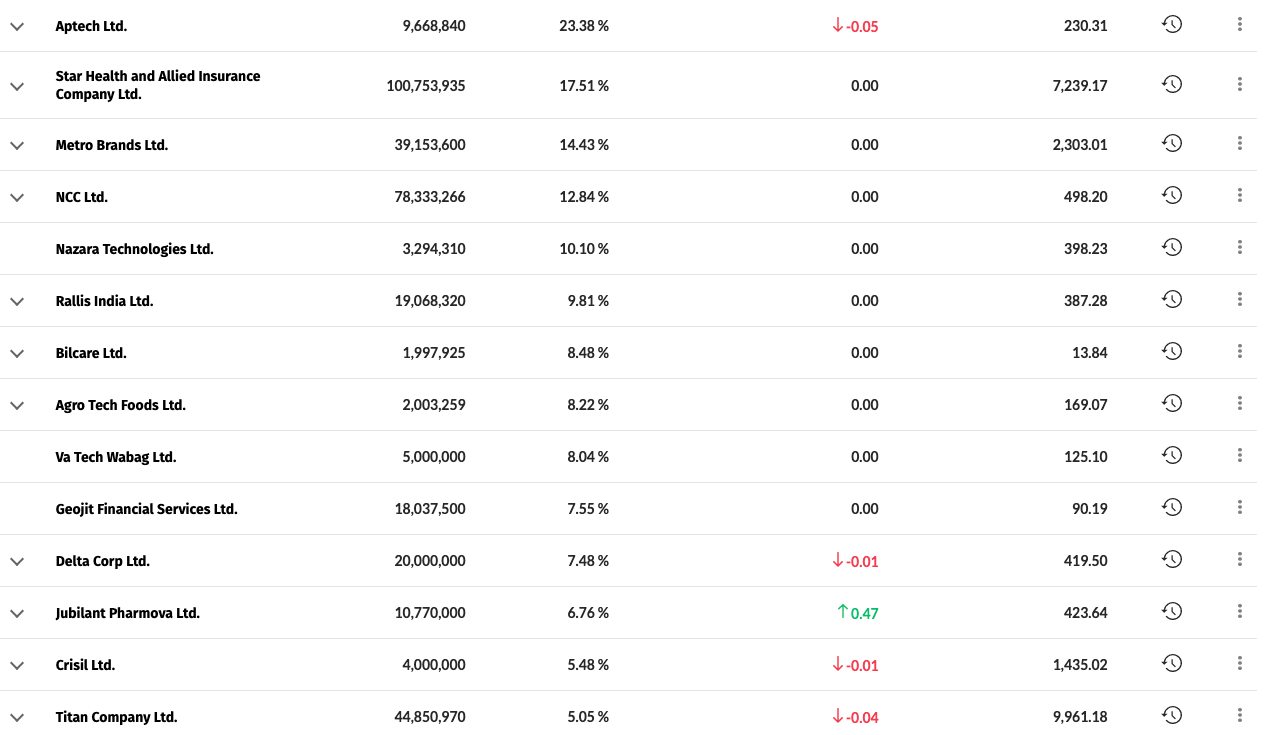The height and width of the screenshot is (735, 1276).
Task: Click history clock icon for Nazara Technologies
Action: point(1172,248)
